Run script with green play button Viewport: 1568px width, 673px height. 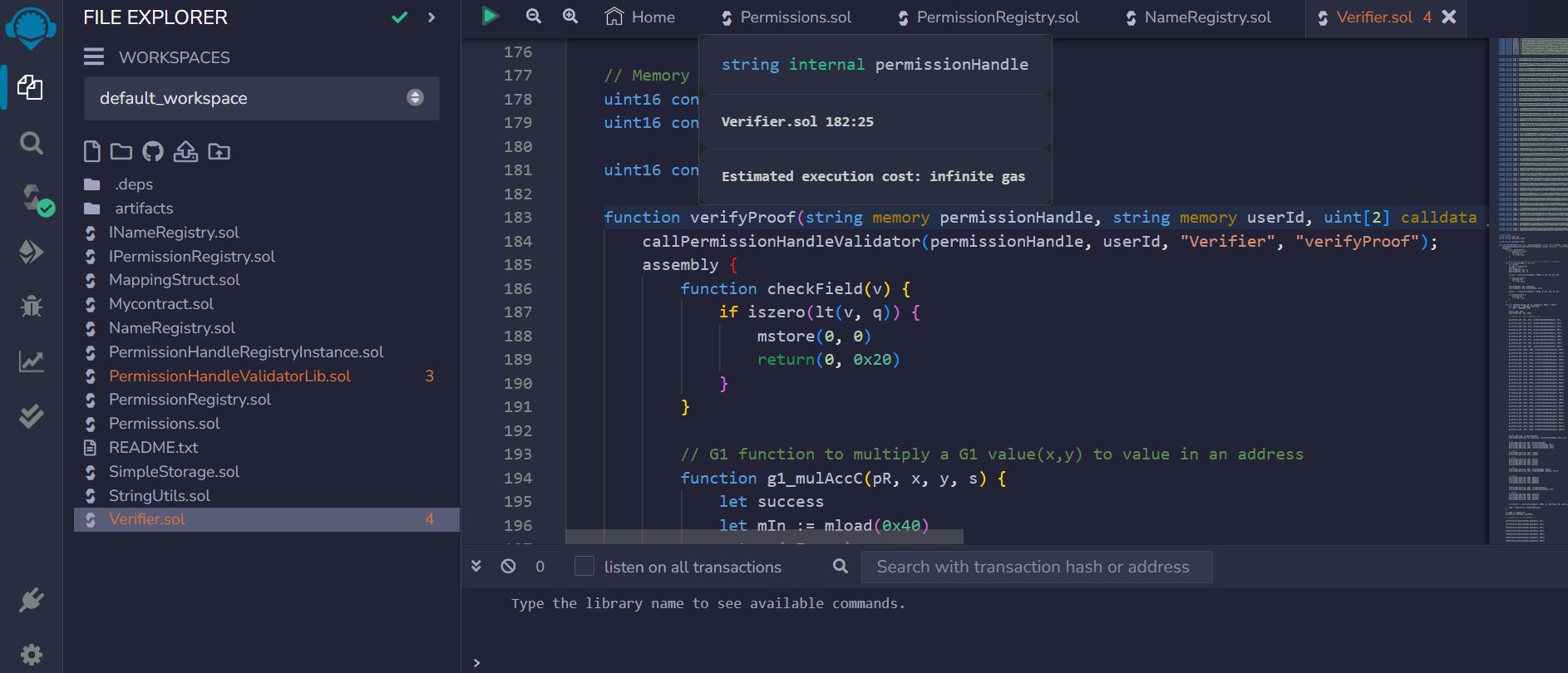(x=491, y=16)
